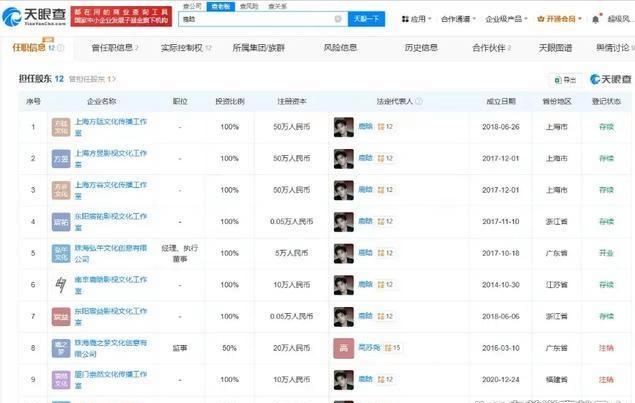The height and width of the screenshot is (403, 635).
Task: Click company logo in row 1 dated 2018-06-26
Action: 61,127
